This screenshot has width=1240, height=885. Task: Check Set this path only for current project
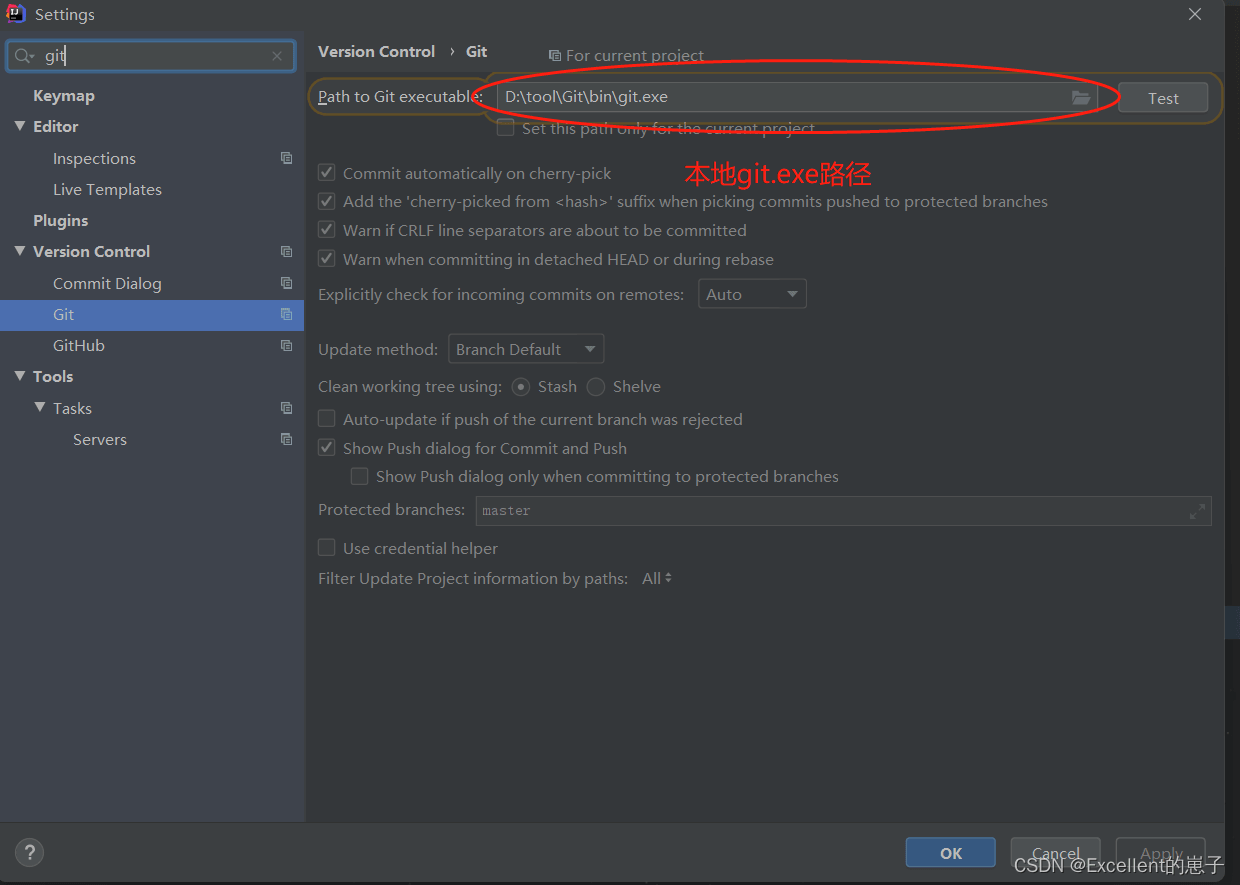pyautogui.click(x=506, y=128)
